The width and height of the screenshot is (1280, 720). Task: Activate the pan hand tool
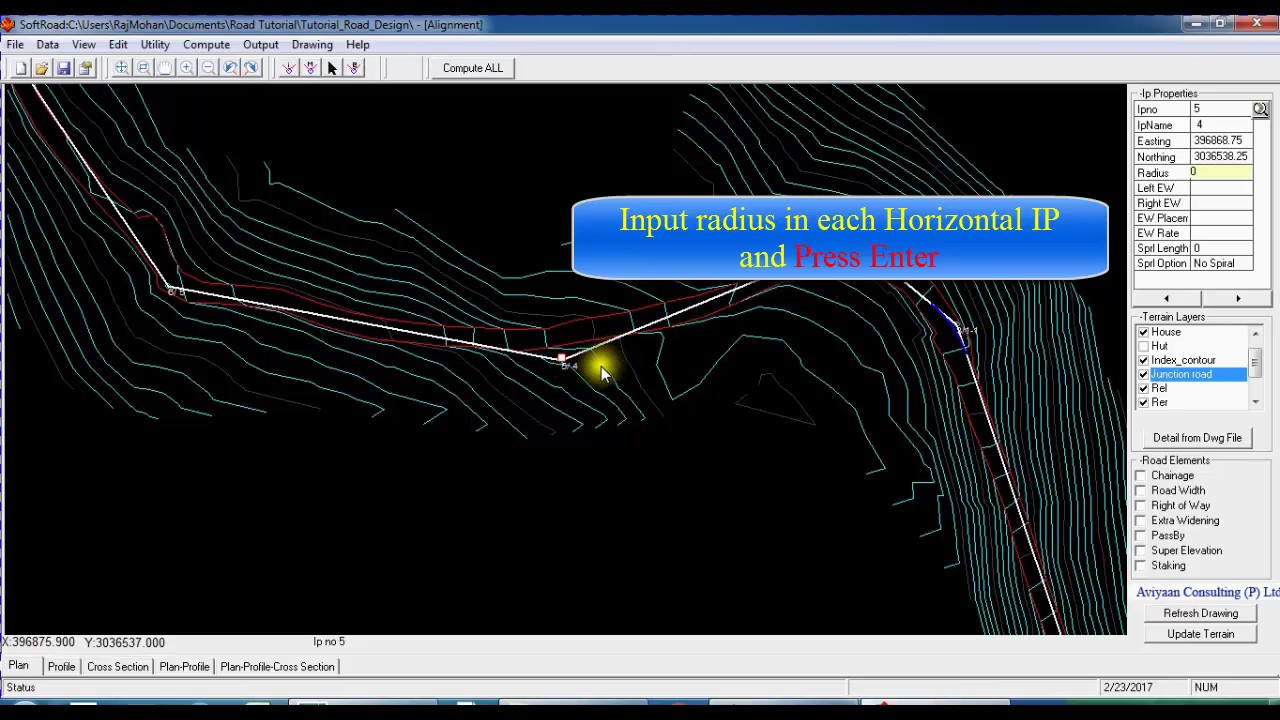point(165,68)
